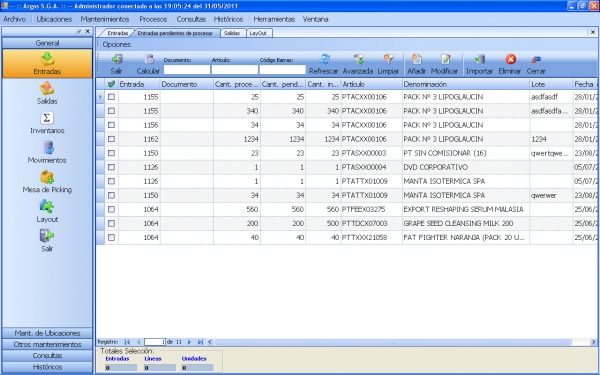The image size is (600, 375).
Task: Click record number field in navigator
Action: click(x=155, y=342)
